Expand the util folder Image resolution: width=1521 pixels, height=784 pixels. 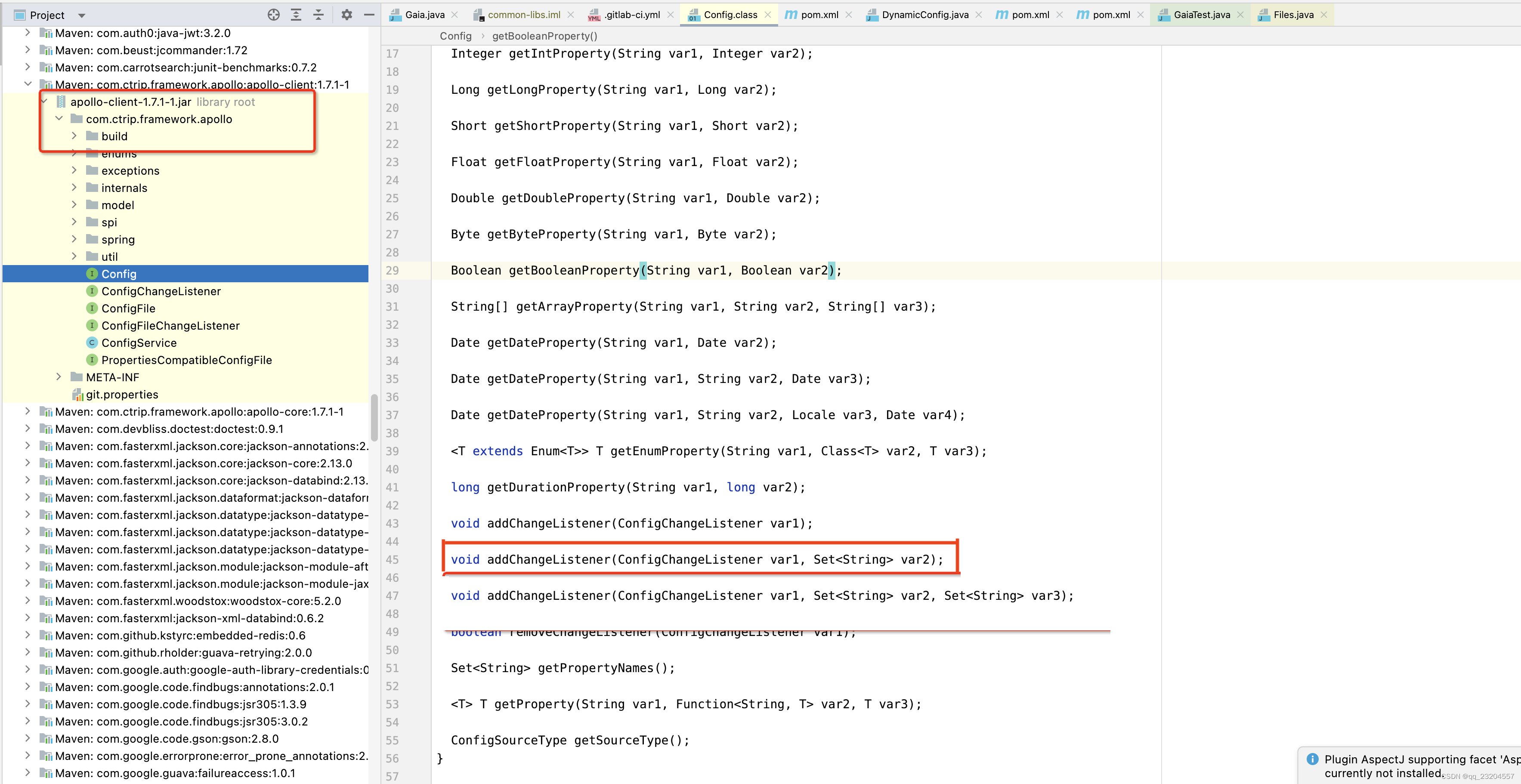pos(74,256)
